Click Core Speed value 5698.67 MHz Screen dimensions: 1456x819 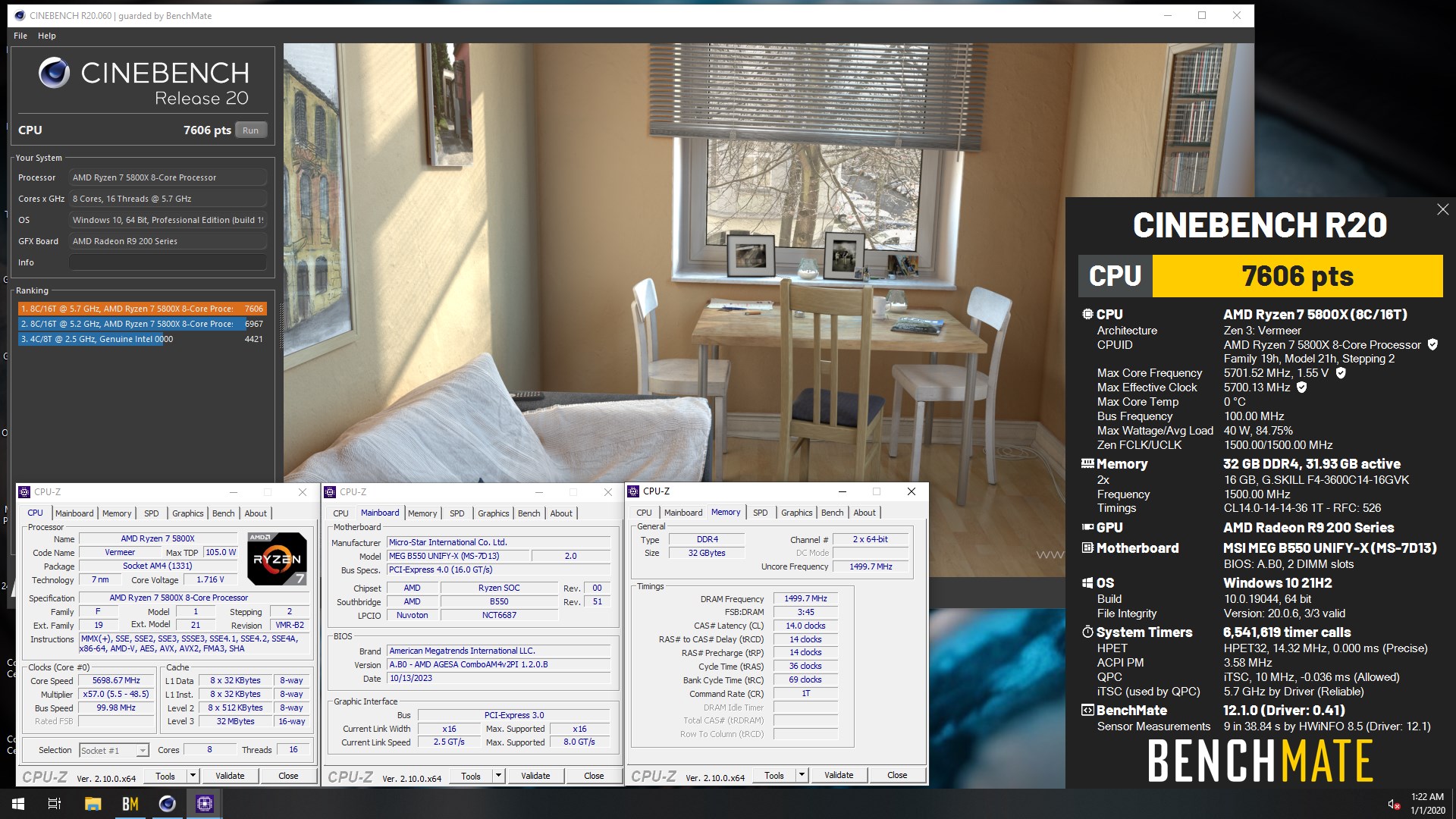116,681
